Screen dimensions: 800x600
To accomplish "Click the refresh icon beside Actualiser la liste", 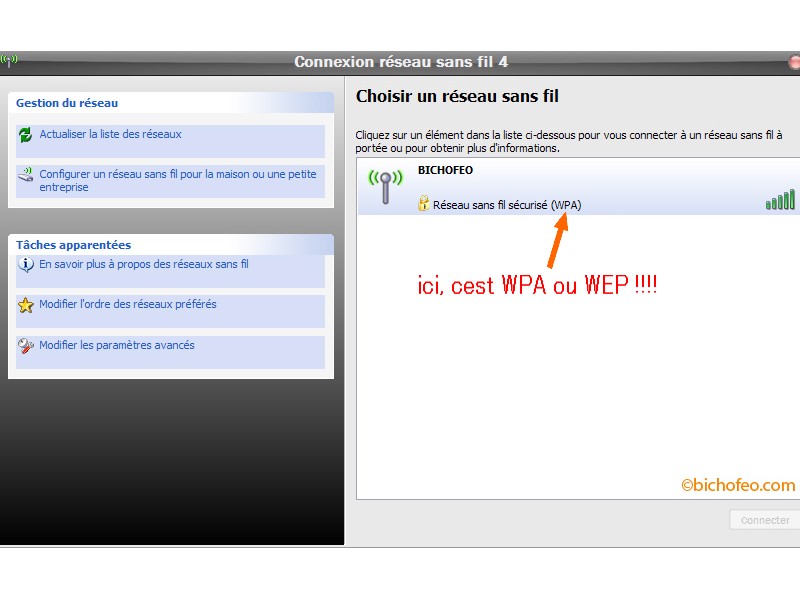I will (x=26, y=134).
